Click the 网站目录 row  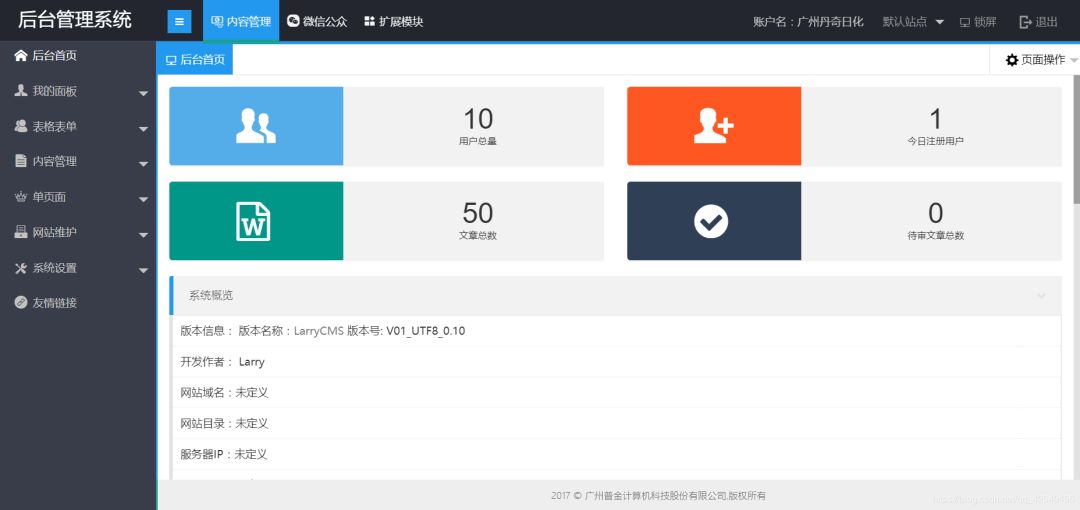[616, 423]
